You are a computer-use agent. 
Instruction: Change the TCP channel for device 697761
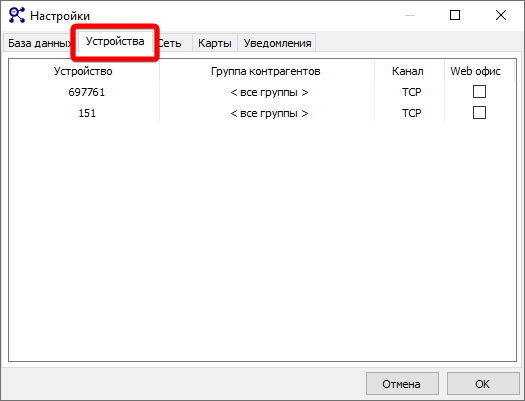411,92
